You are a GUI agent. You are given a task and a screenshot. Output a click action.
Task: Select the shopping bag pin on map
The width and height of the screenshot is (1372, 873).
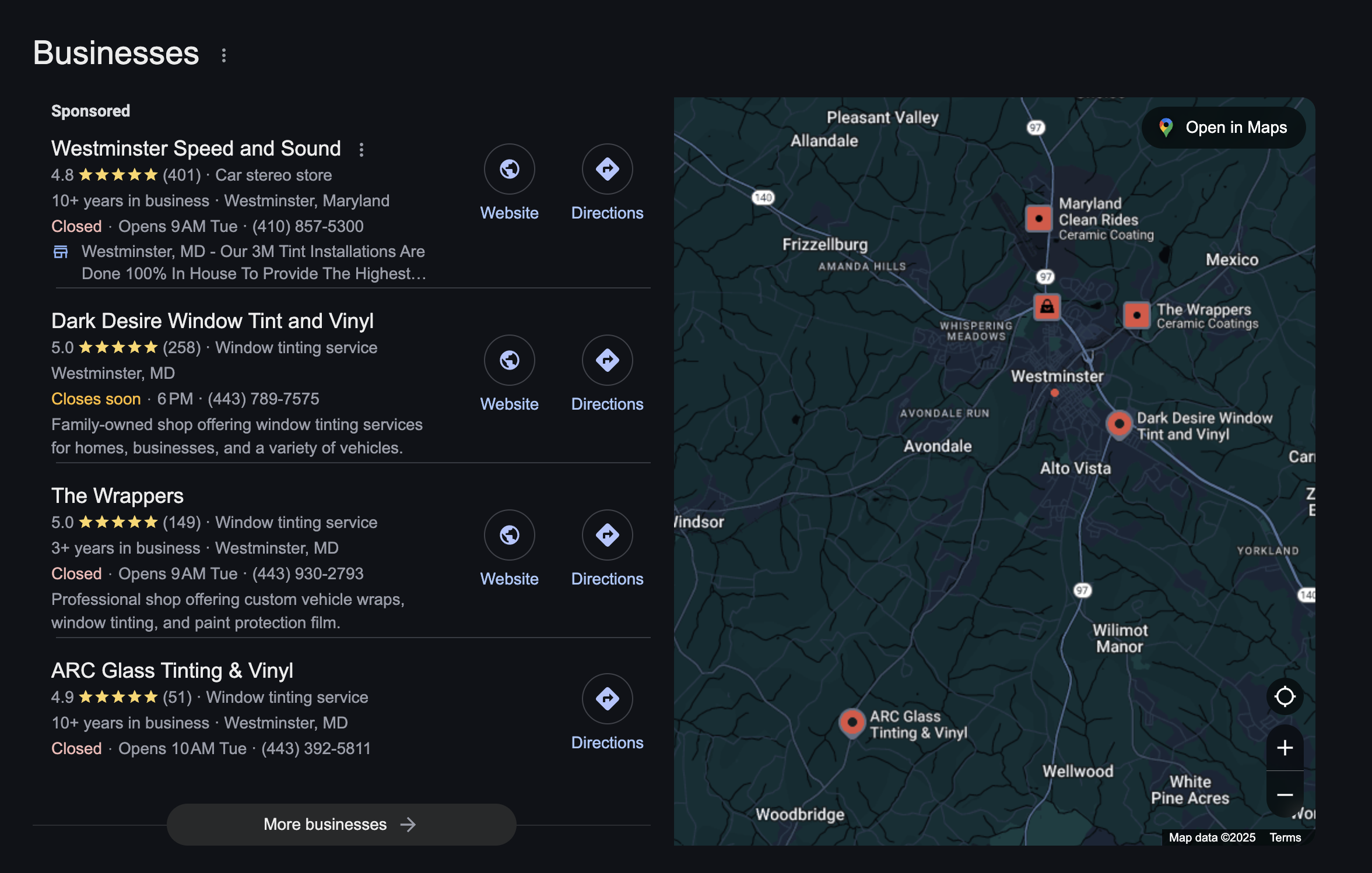(1047, 307)
